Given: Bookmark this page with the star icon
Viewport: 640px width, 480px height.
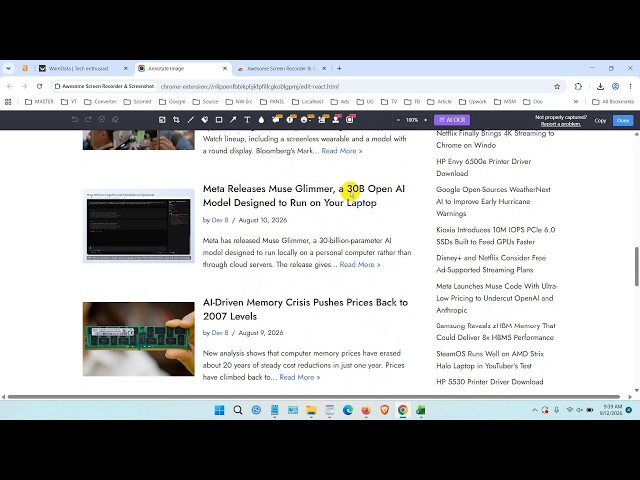Looking at the screenshot, I should [x=557, y=86].
